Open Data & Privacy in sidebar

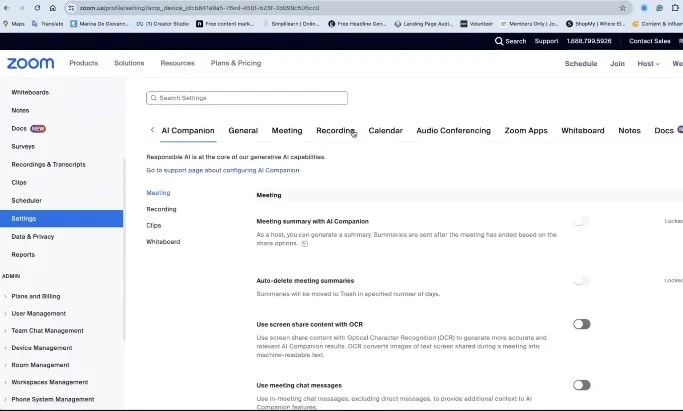click(33, 236)
